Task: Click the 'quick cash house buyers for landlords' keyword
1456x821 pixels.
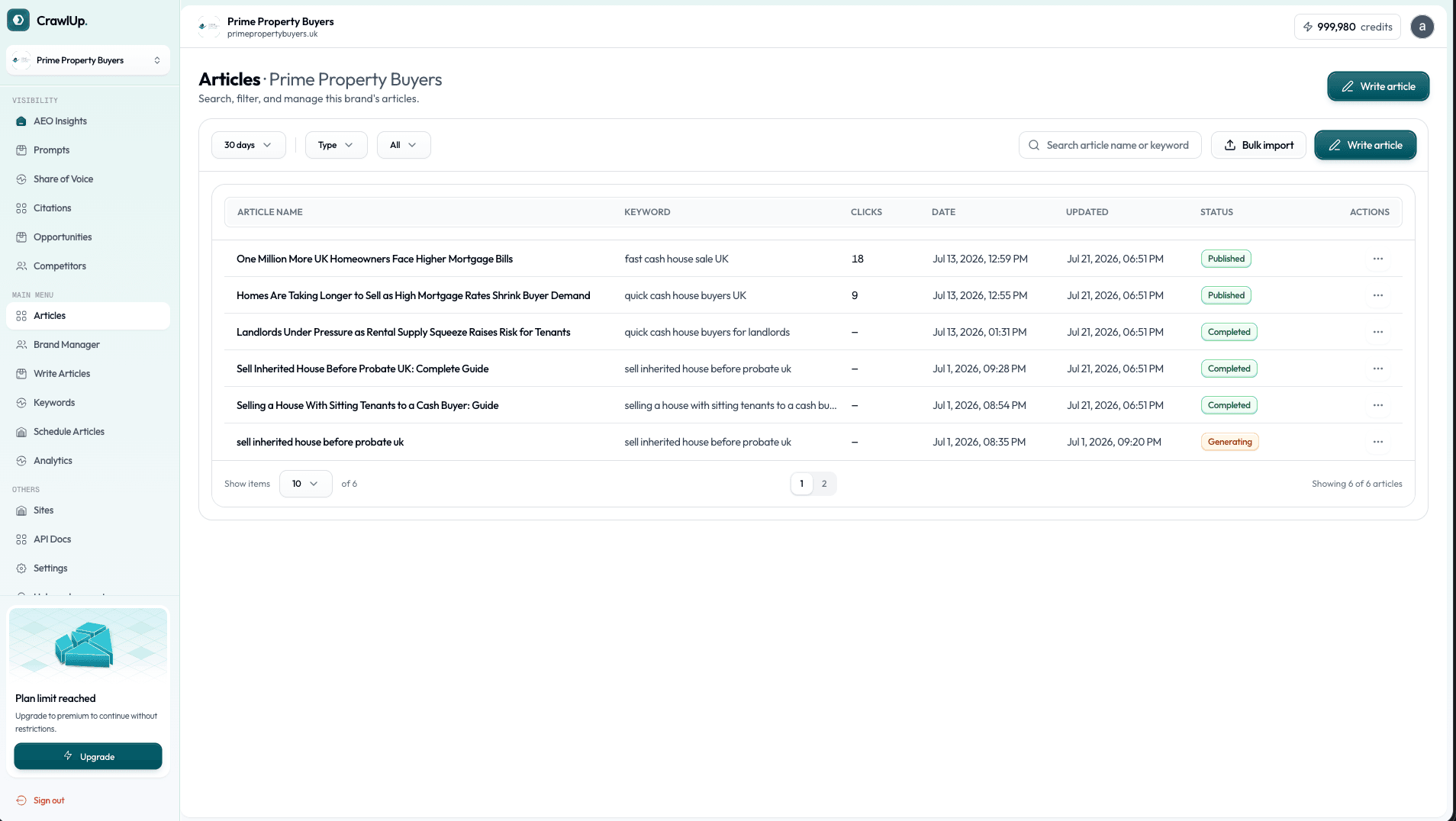Action: click(x=707, y=332)
